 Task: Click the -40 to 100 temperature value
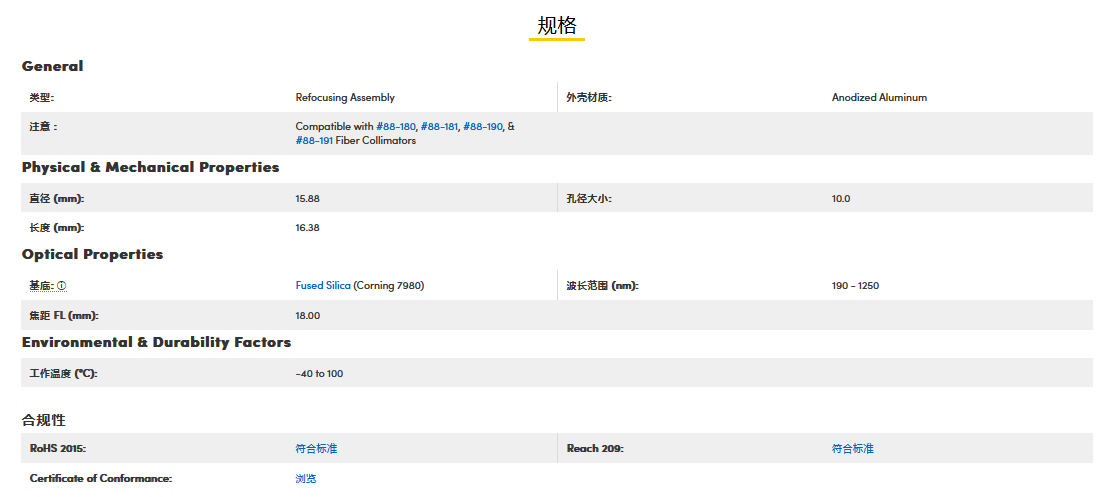[319, 374]
